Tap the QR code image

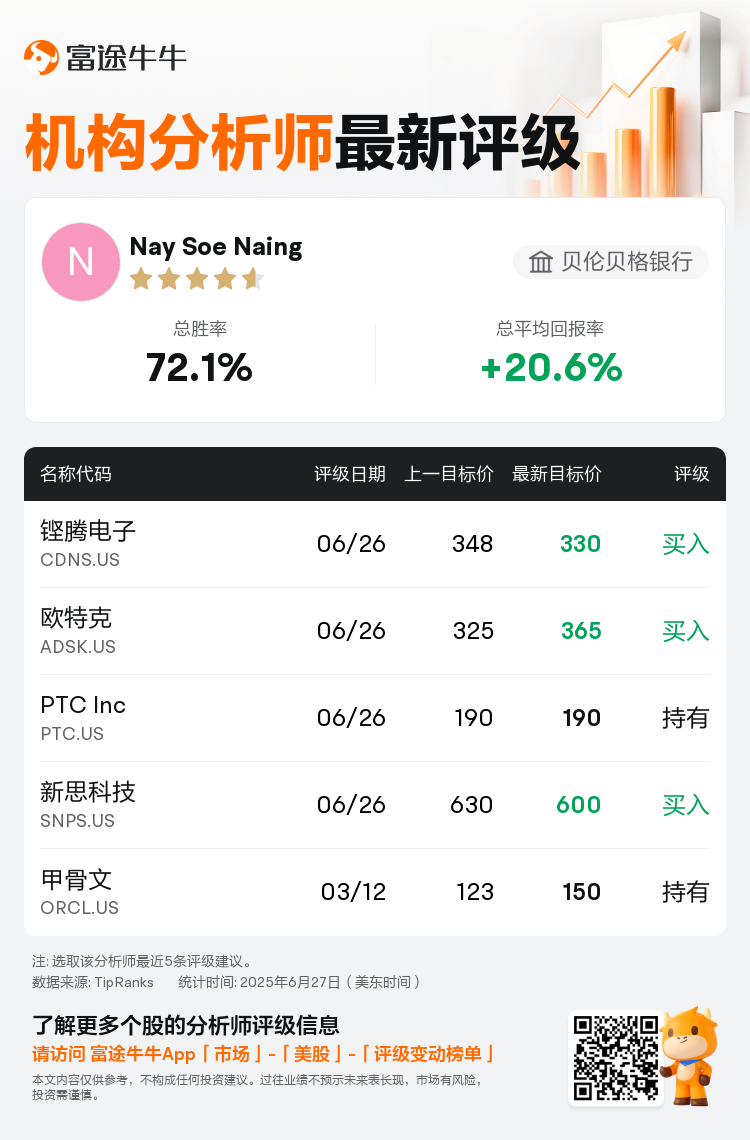point(616,1059)
